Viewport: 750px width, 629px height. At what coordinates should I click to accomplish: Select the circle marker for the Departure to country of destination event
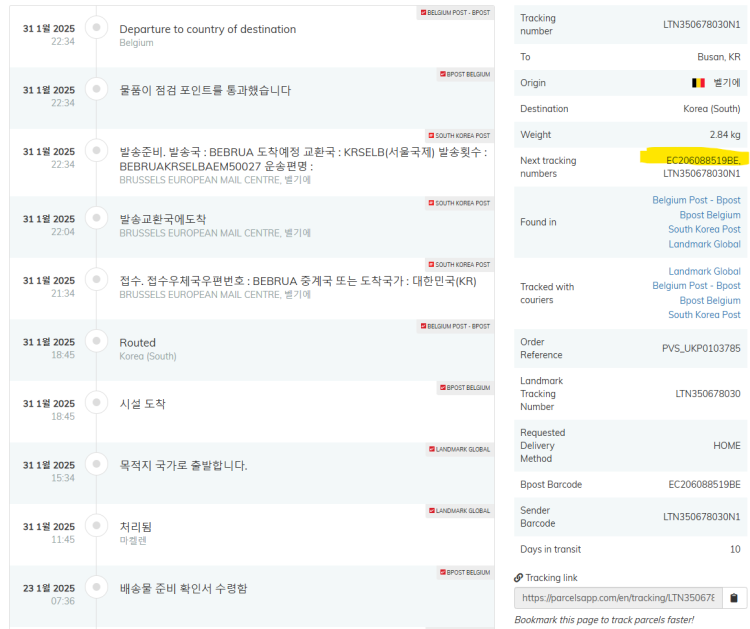[96, 28]
